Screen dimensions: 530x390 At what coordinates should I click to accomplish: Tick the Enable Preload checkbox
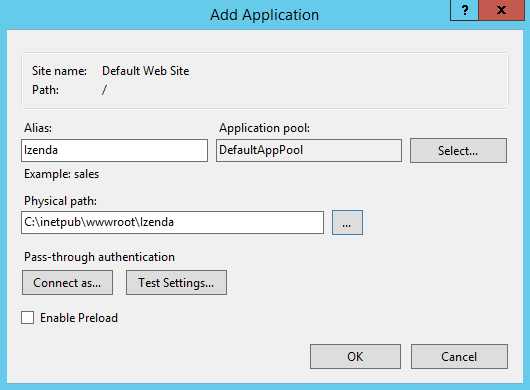click(27, 318)
